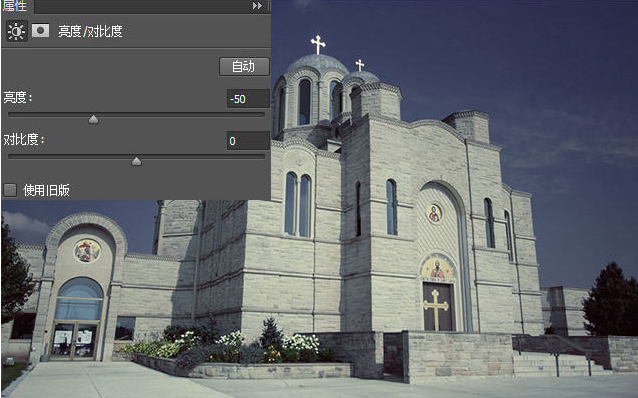Select the layer mask icon
638x398 pixels.
point(40,31)
